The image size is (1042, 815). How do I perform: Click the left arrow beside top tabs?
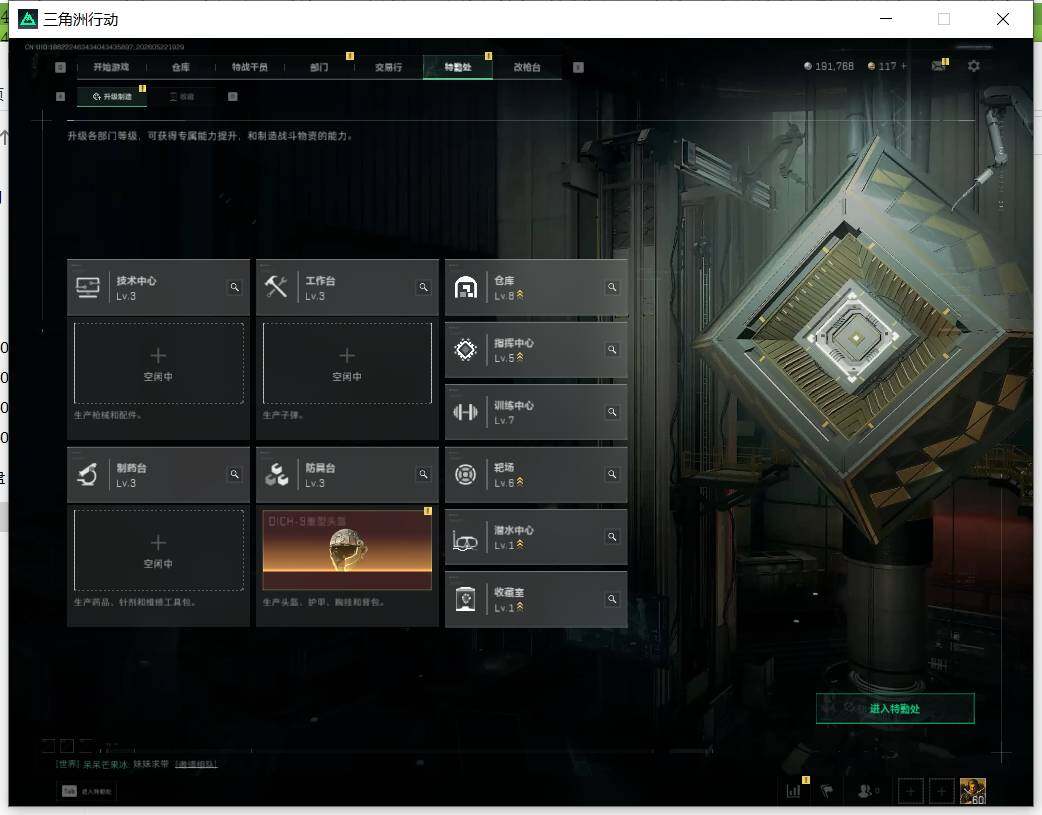[60, 67]
